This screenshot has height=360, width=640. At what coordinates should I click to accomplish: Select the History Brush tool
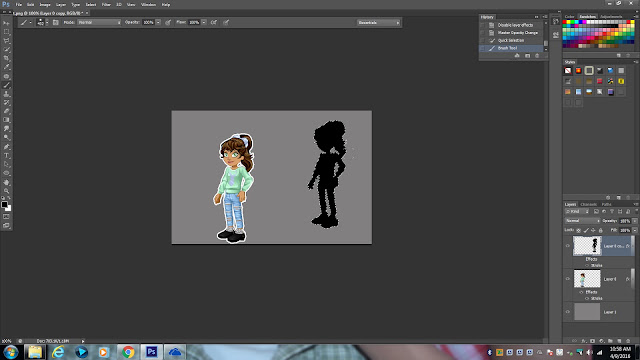click(7, 102)
